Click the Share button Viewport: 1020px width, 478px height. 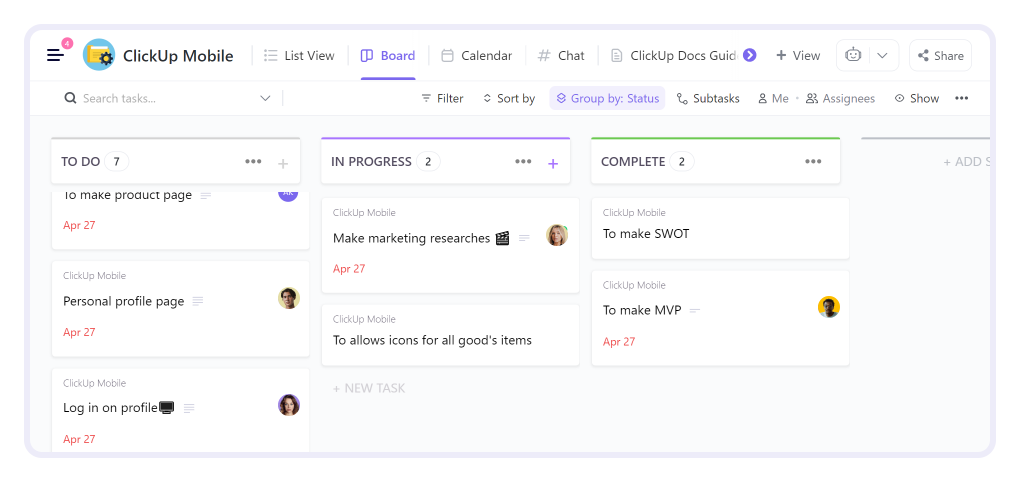[x=940, y=56]
